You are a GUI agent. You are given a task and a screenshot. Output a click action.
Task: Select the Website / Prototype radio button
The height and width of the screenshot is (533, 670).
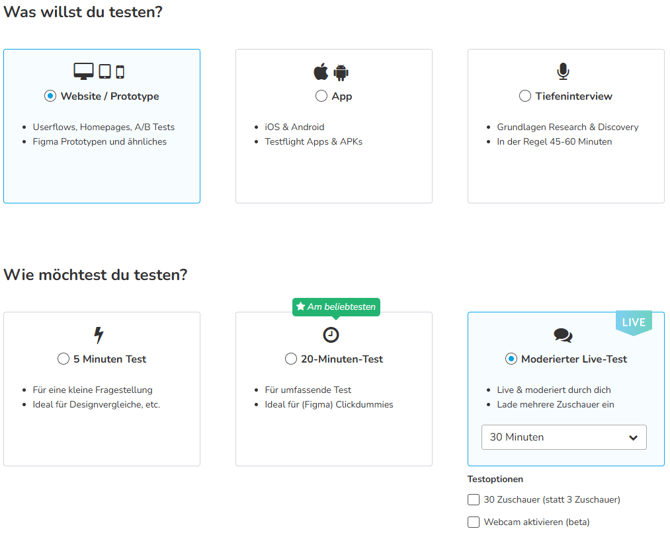tap(50, 96)
